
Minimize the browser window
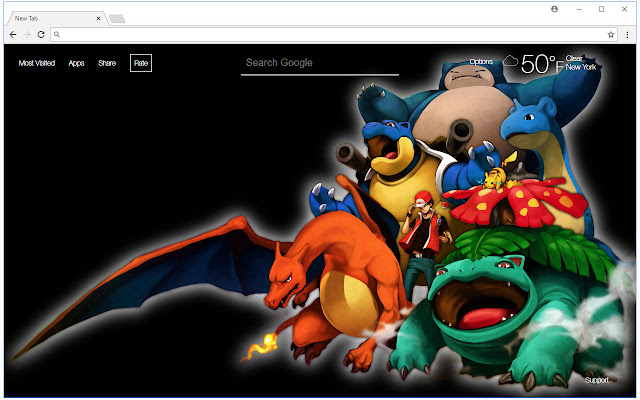(x=579, y=9)
